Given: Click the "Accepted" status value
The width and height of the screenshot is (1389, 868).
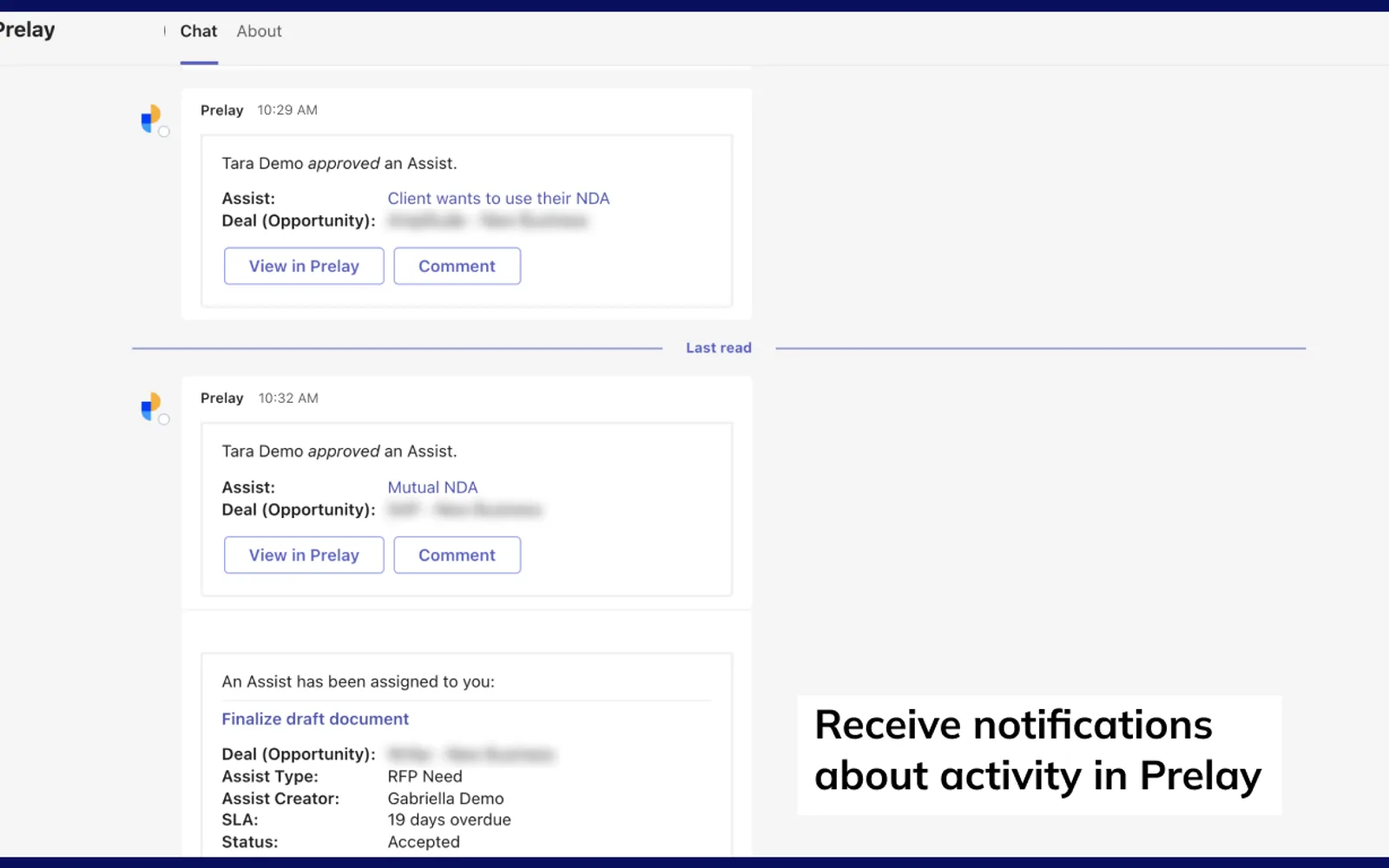Looking at the screenshot, I should [424, 842].
